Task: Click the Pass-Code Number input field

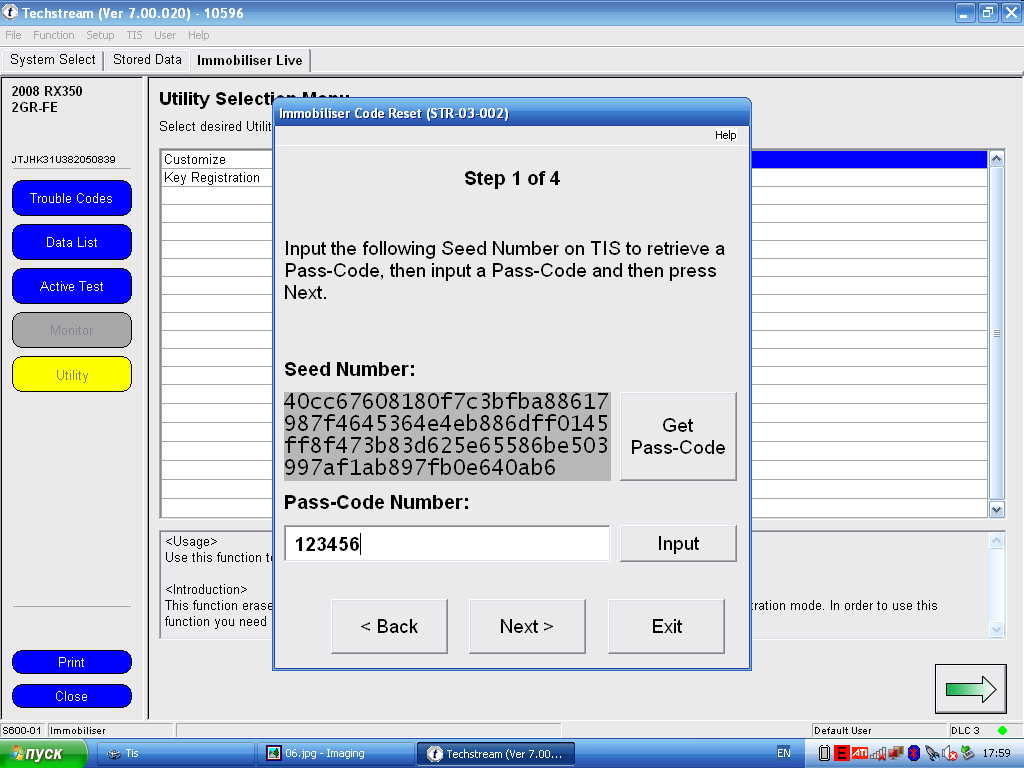Action: [x=447, y=543]
